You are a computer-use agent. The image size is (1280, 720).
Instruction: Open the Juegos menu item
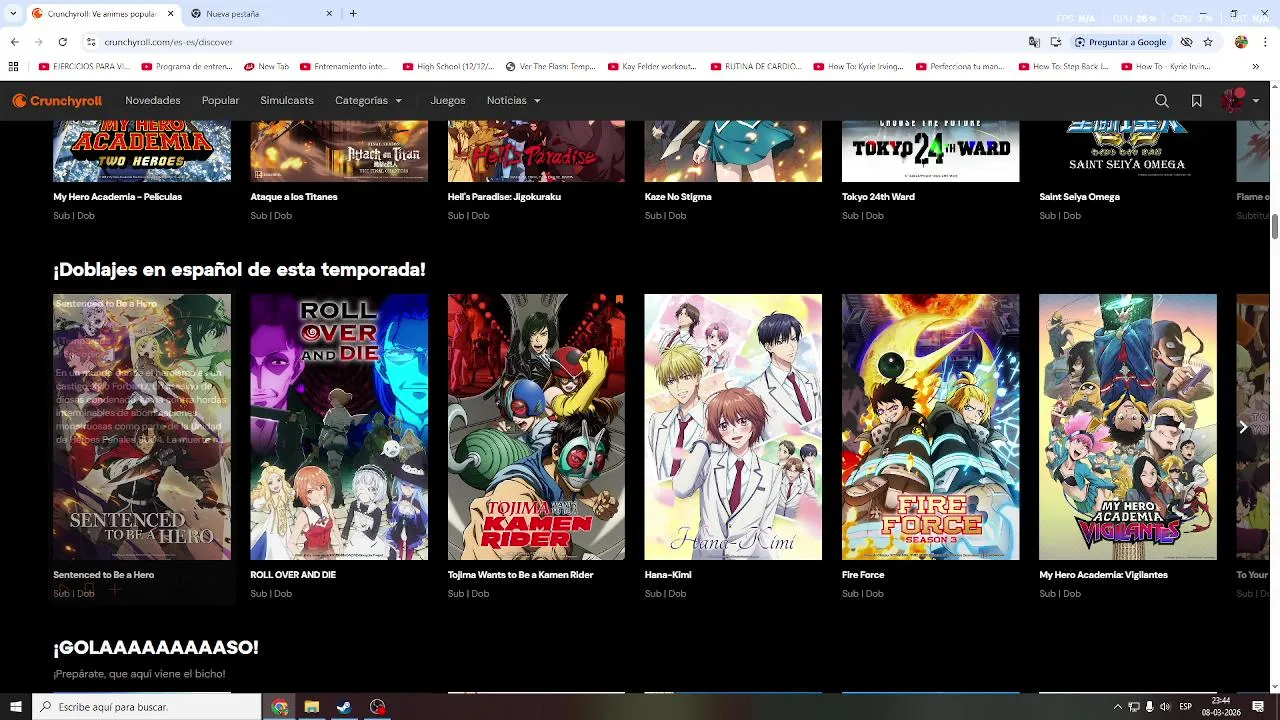448,101
